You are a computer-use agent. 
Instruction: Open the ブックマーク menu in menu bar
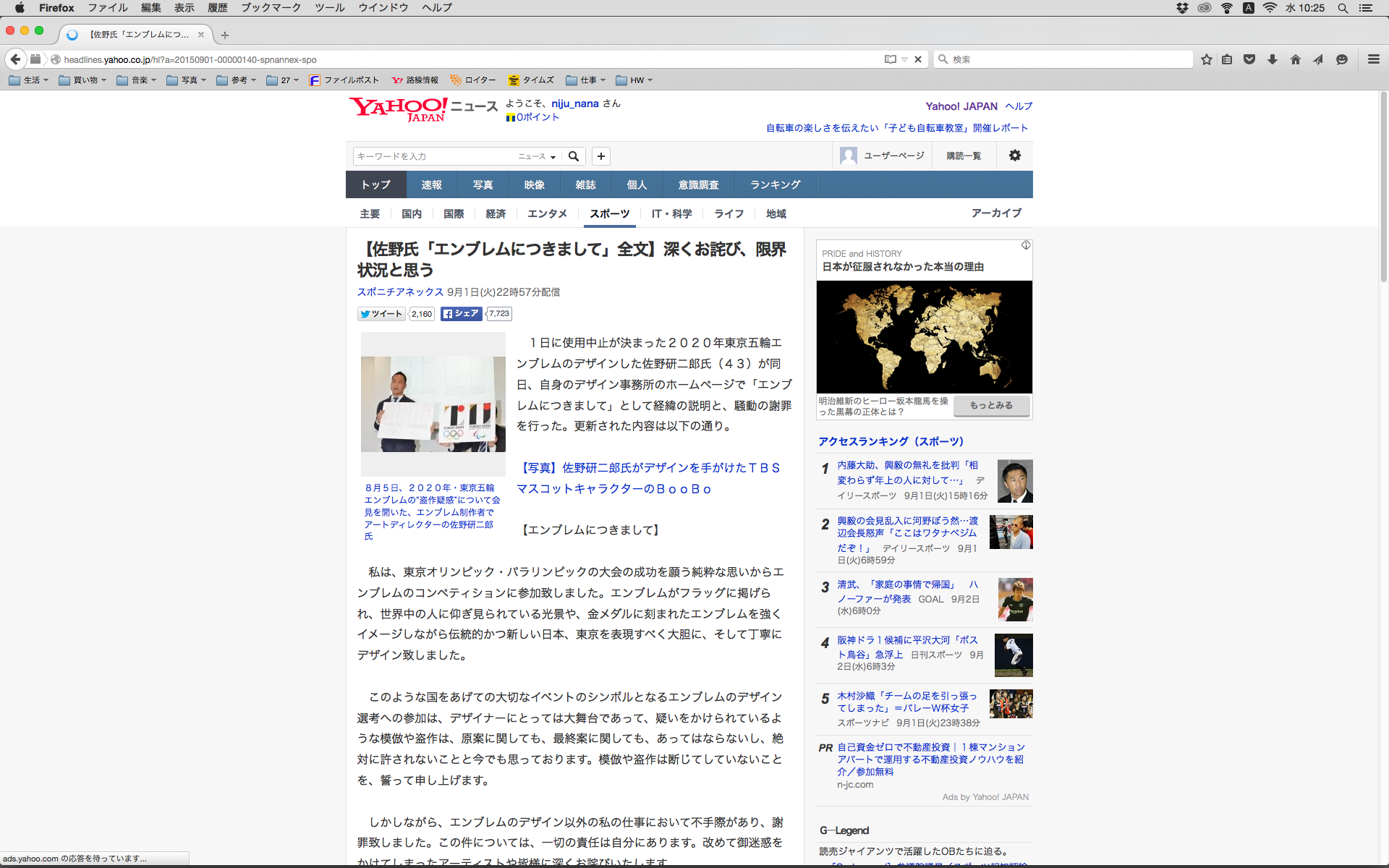(271, 8)
